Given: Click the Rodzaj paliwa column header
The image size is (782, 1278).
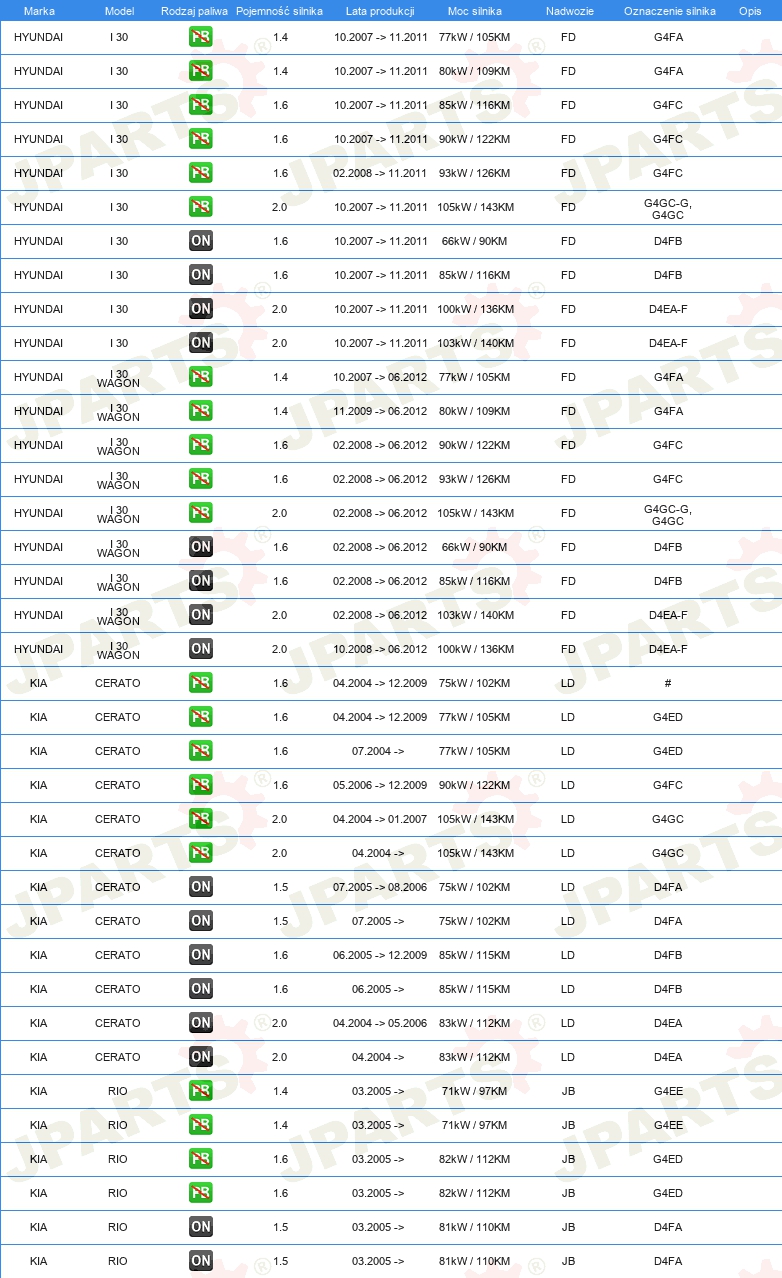Looking at the screenshot, I should coord(194,11).
